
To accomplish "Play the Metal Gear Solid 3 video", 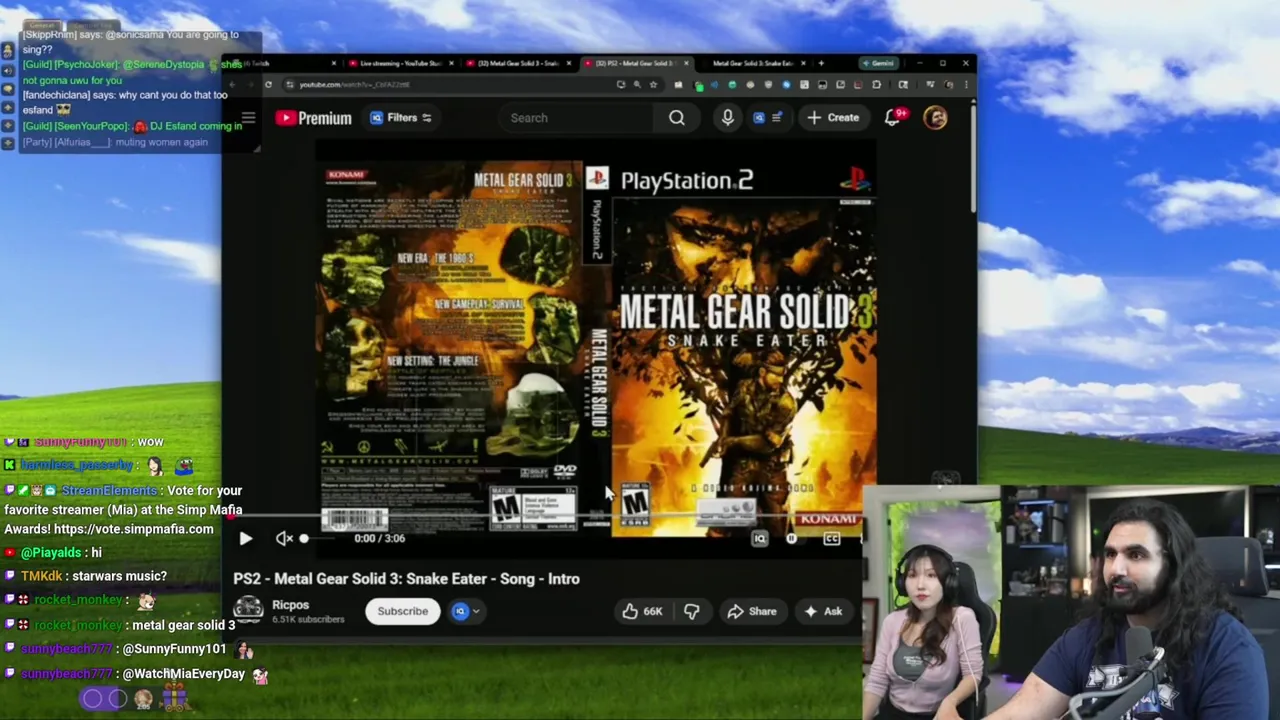I will (245, 538).
